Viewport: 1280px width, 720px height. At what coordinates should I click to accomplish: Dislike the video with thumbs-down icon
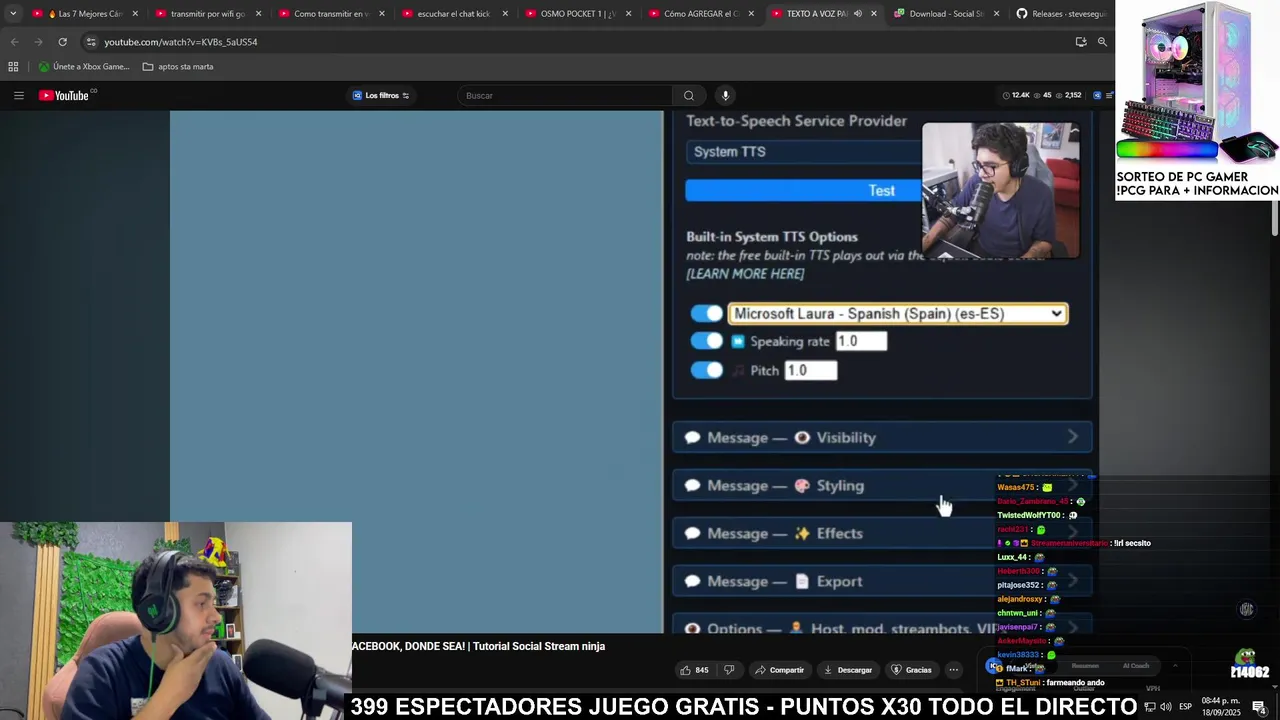pyautogui.click(x=729, y=670)
